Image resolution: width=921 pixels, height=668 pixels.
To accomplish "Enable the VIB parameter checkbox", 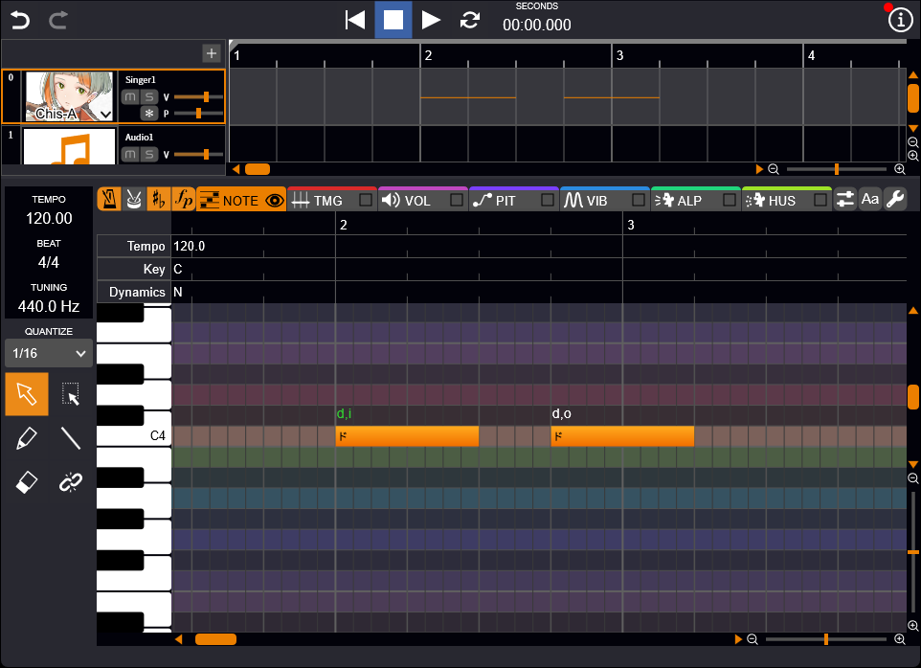I will pos(639,200).
